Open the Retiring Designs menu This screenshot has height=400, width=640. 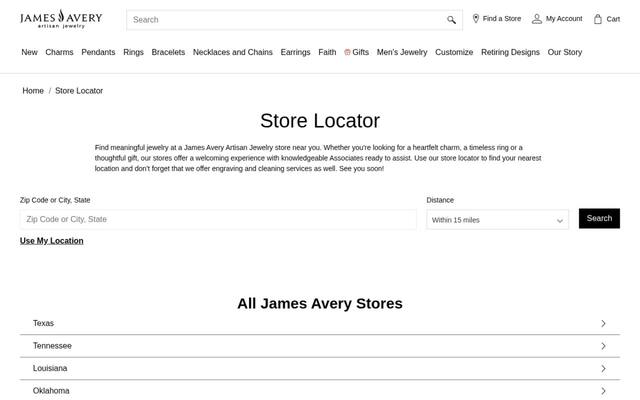click(510, 52)
